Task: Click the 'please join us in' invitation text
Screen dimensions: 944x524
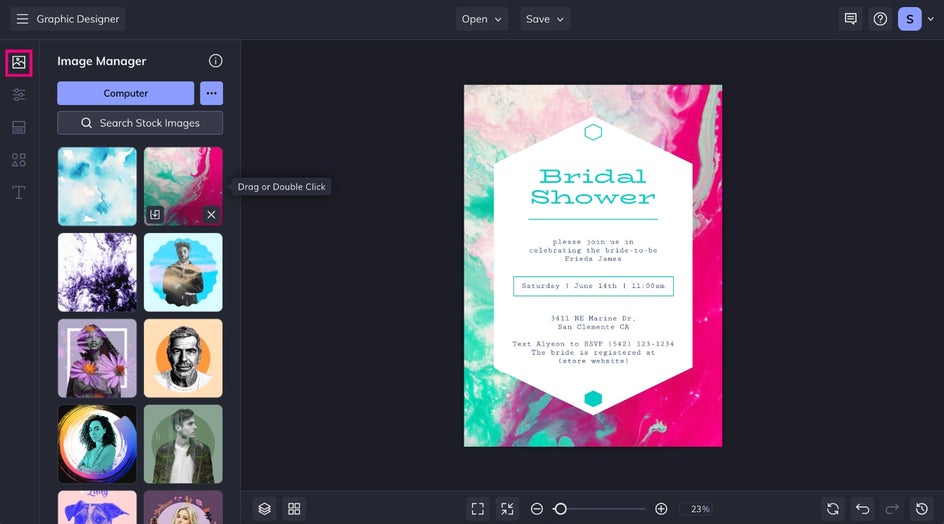Action: point(593,242)
